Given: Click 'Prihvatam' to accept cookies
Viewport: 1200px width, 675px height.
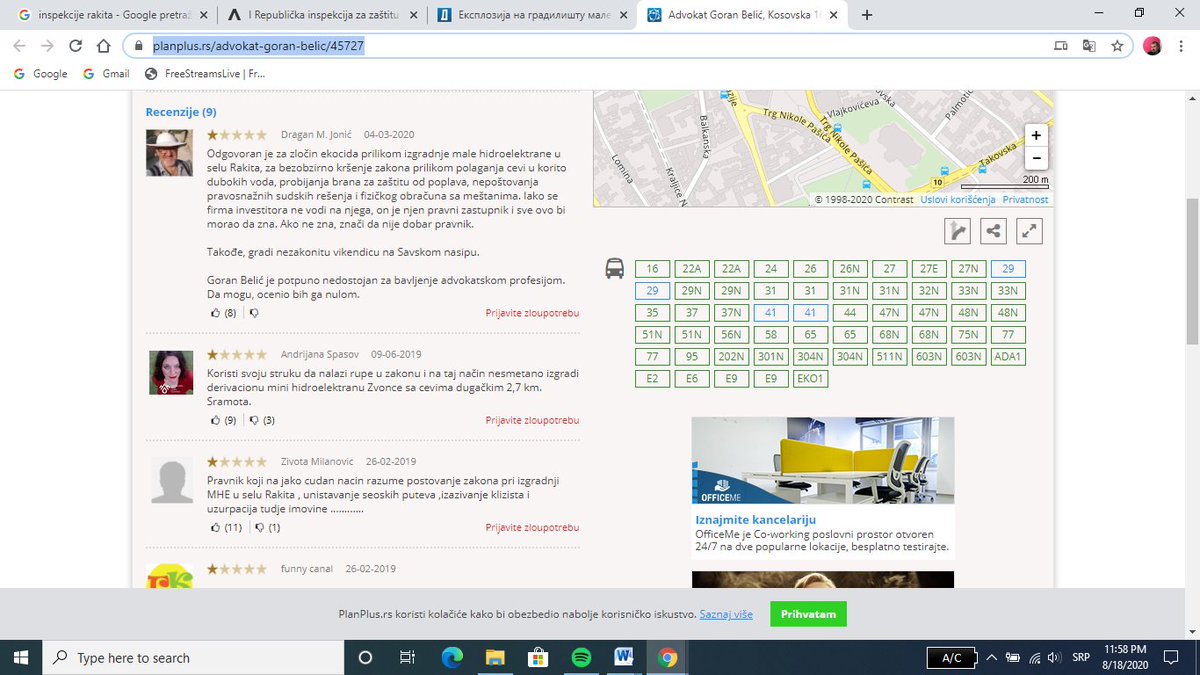Looking at the screenshot, I should [809, 614].
